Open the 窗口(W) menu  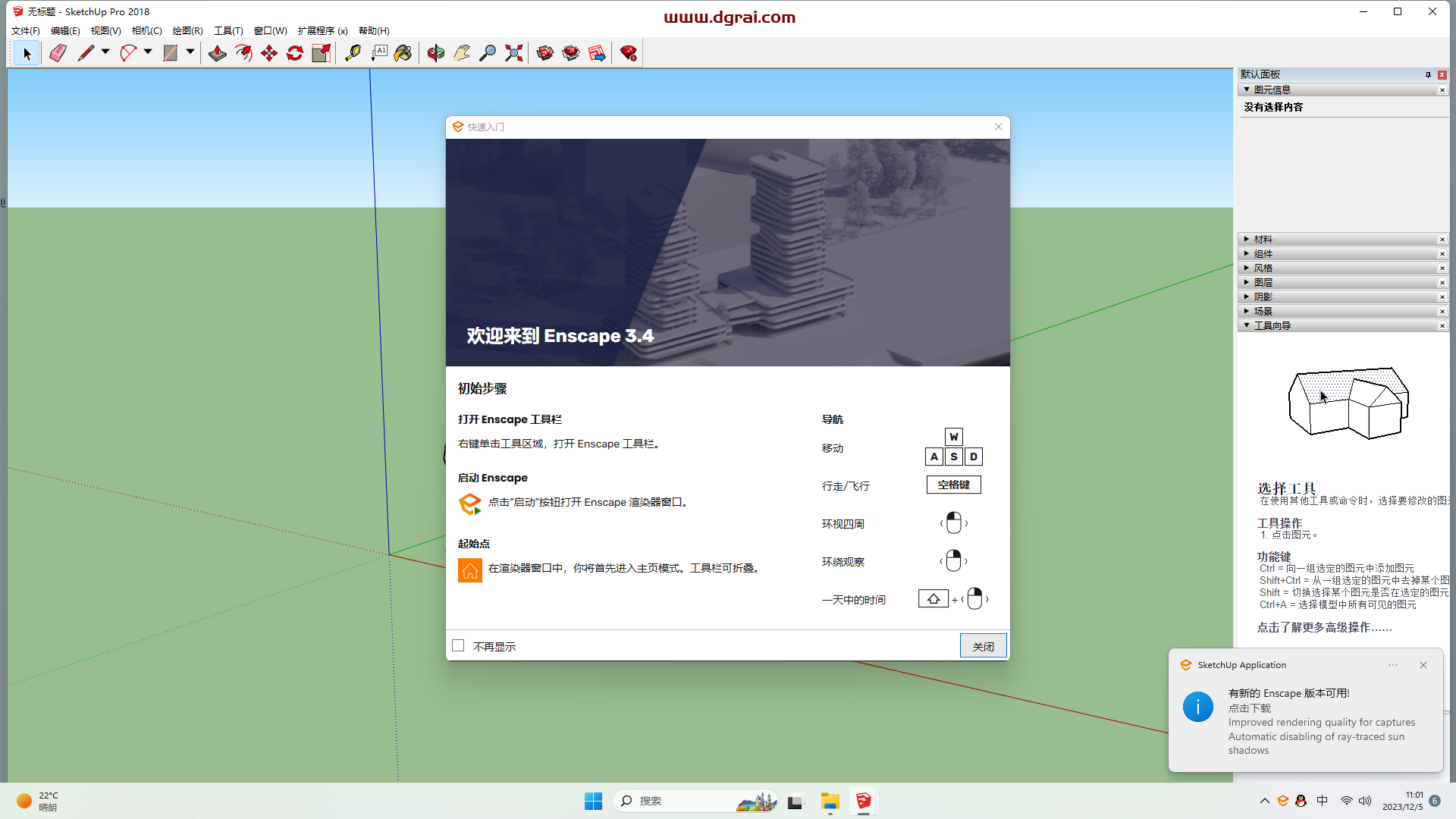tap(270, 31)
